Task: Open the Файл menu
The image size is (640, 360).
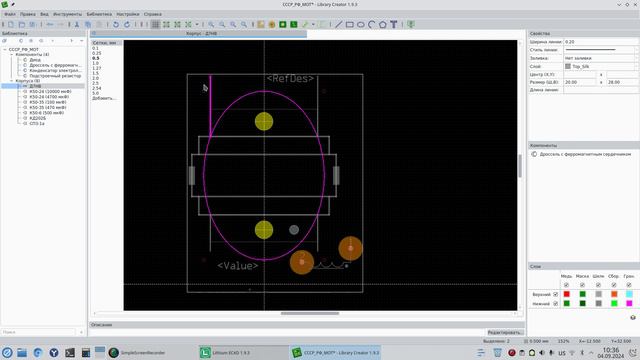Action: [10, 14]
